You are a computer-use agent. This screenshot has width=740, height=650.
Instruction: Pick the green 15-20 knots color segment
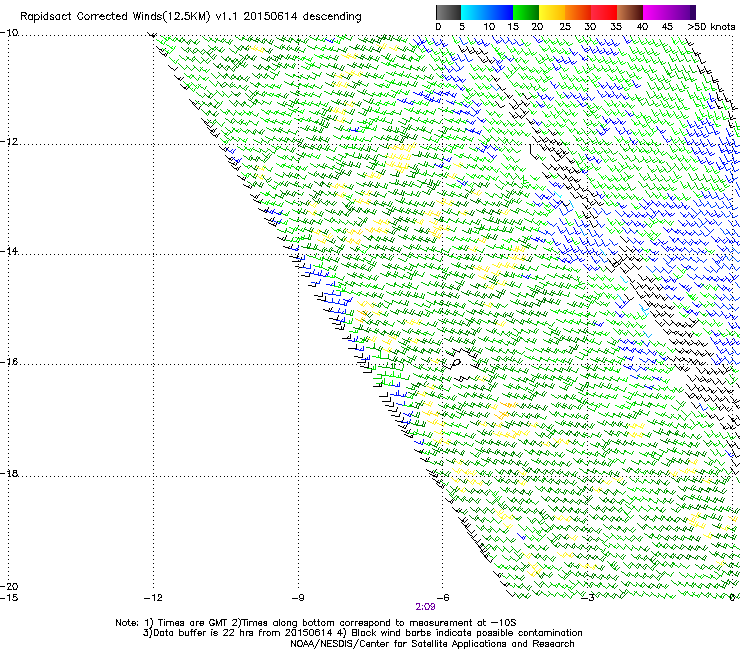coord(526,12)
